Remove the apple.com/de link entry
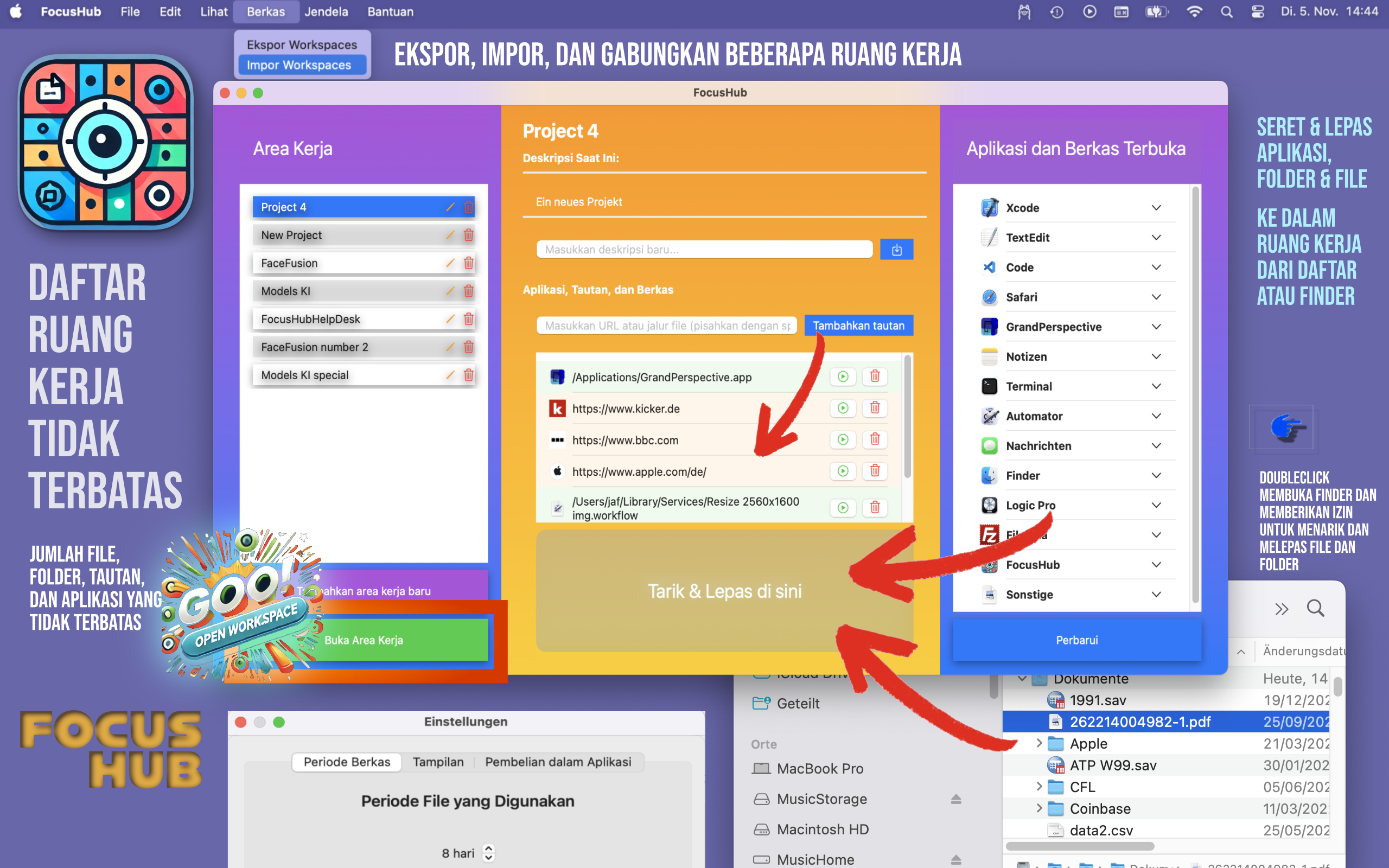The width and height of the screenshot is (1389, 868). (875, 471)
